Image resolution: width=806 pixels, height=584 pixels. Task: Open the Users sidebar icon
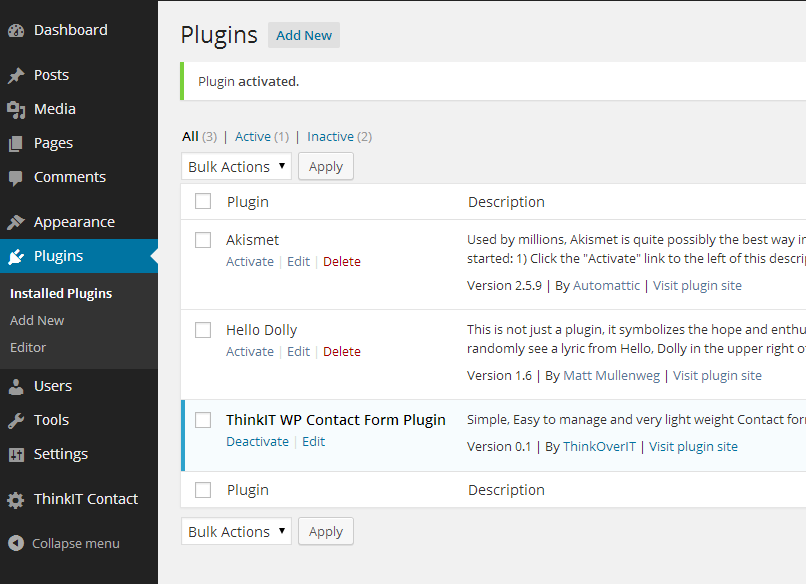(17, 385)
